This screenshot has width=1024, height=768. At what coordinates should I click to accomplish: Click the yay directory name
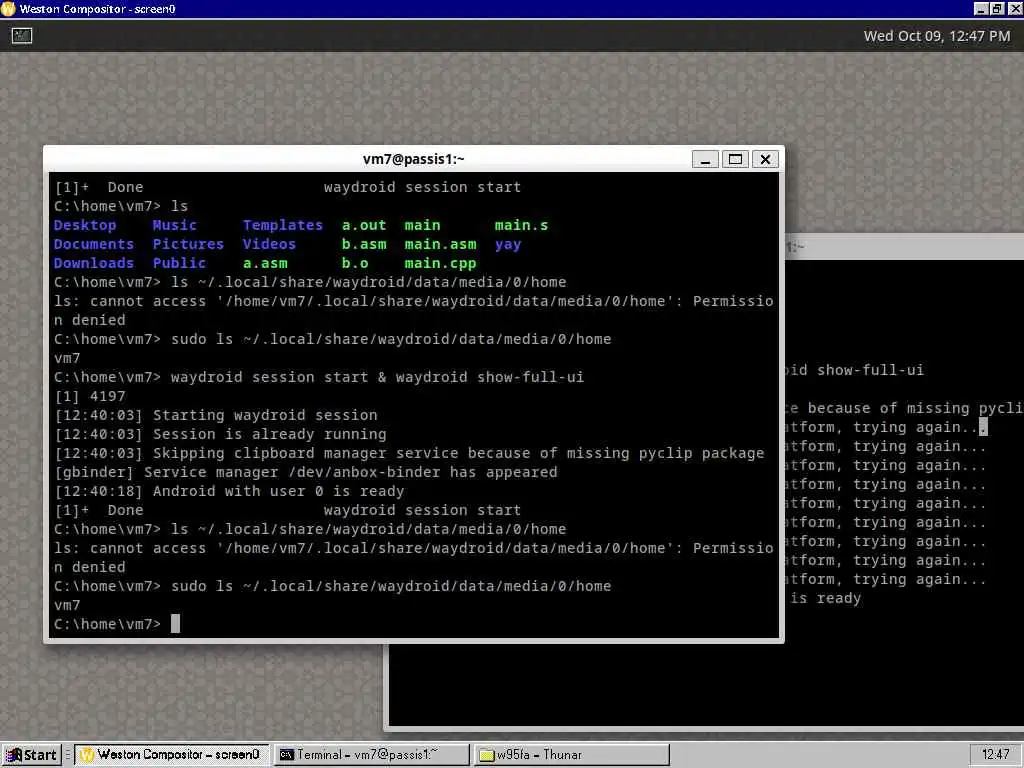click(x=508, y=244)
